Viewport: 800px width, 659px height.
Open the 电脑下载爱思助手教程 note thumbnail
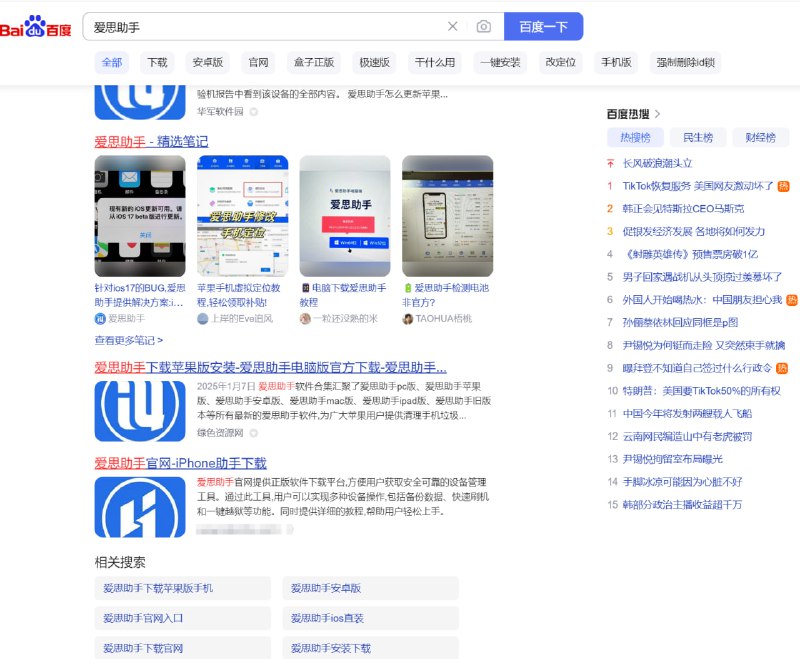click(x=345, y=216)
